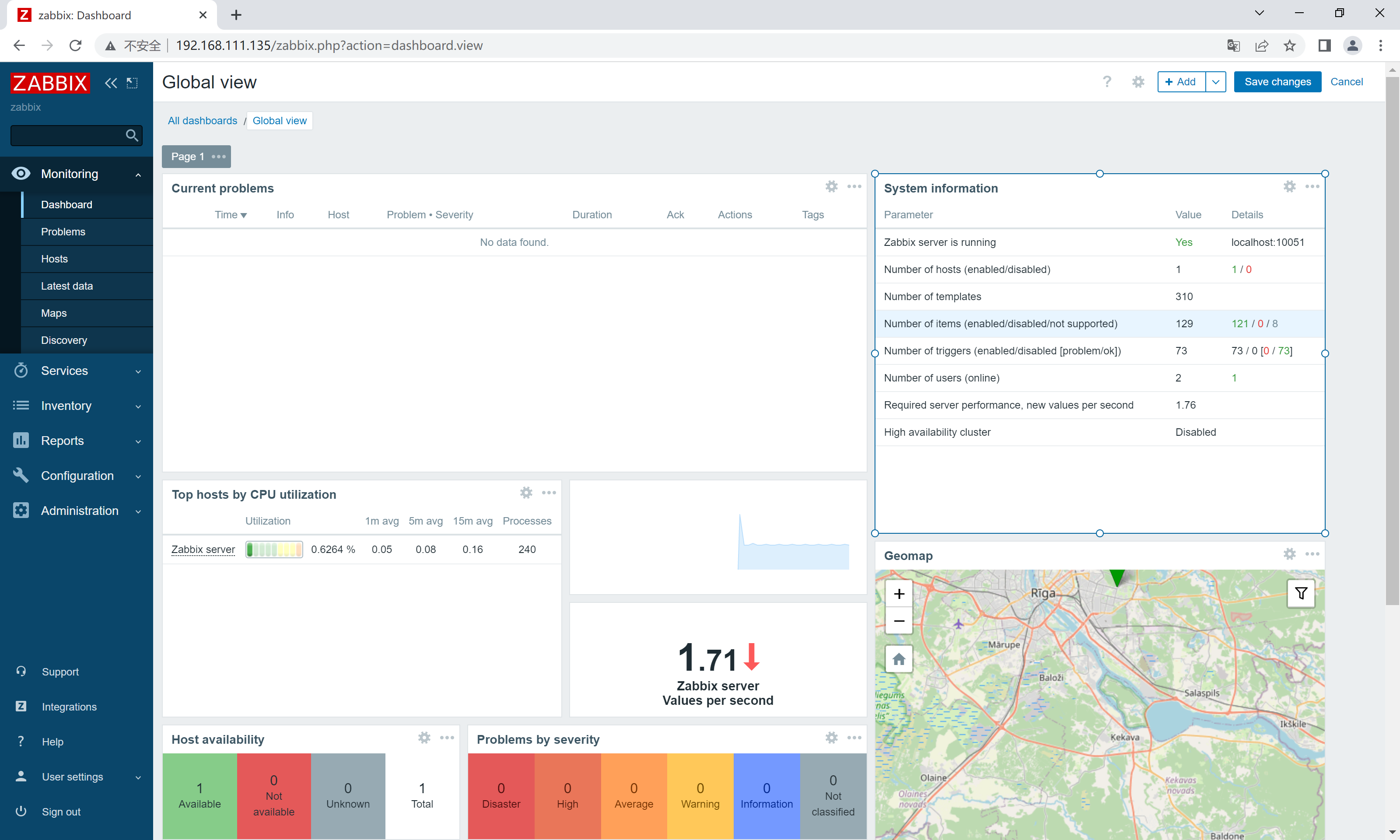Open Geomap widget three-dot menu
The height and width of the screenshot is (840, 1400).
point(1312,553)
